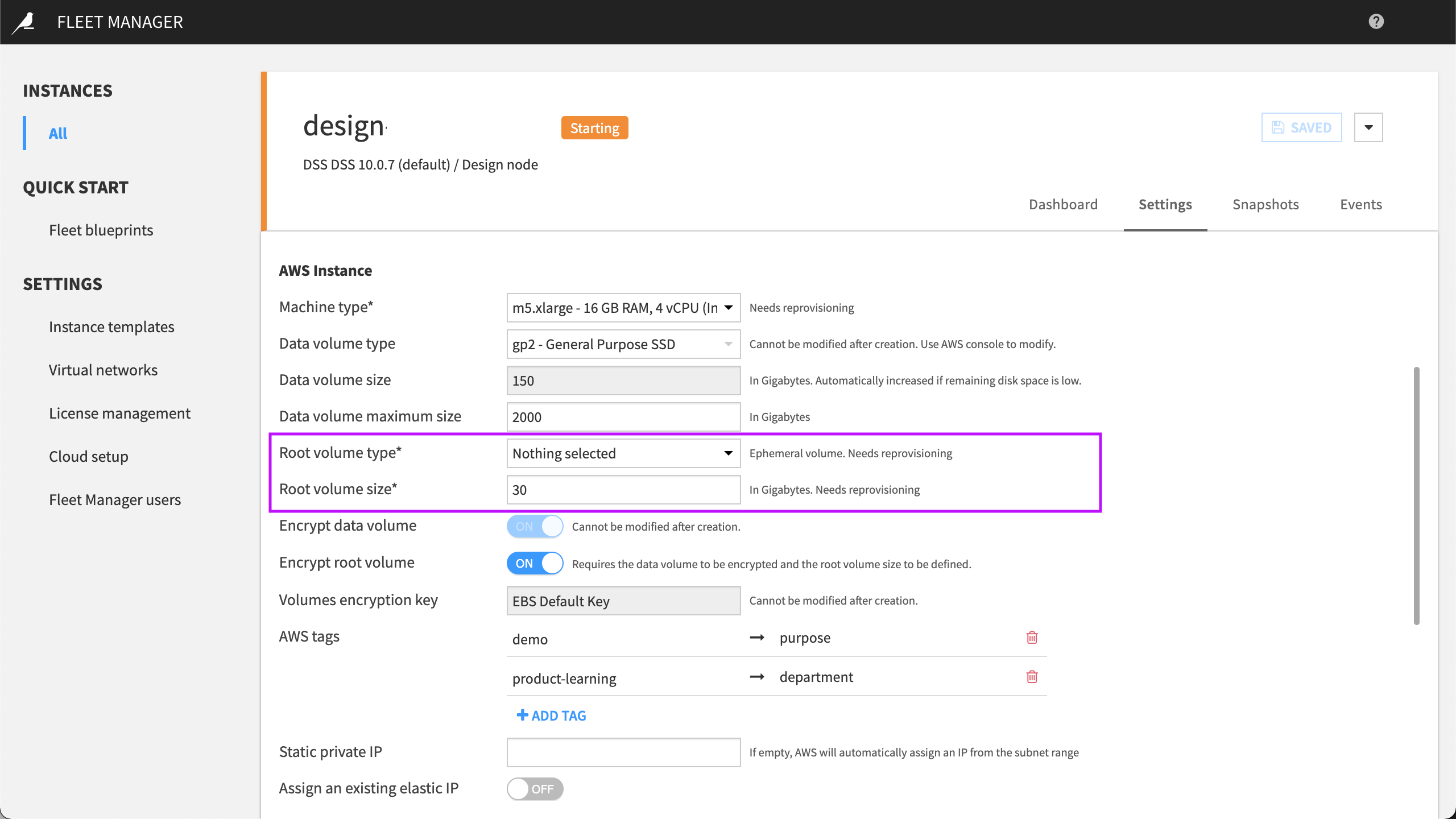Open the Dashboard tab
The image size is (1456, 819).
(x=1063, y=204)
